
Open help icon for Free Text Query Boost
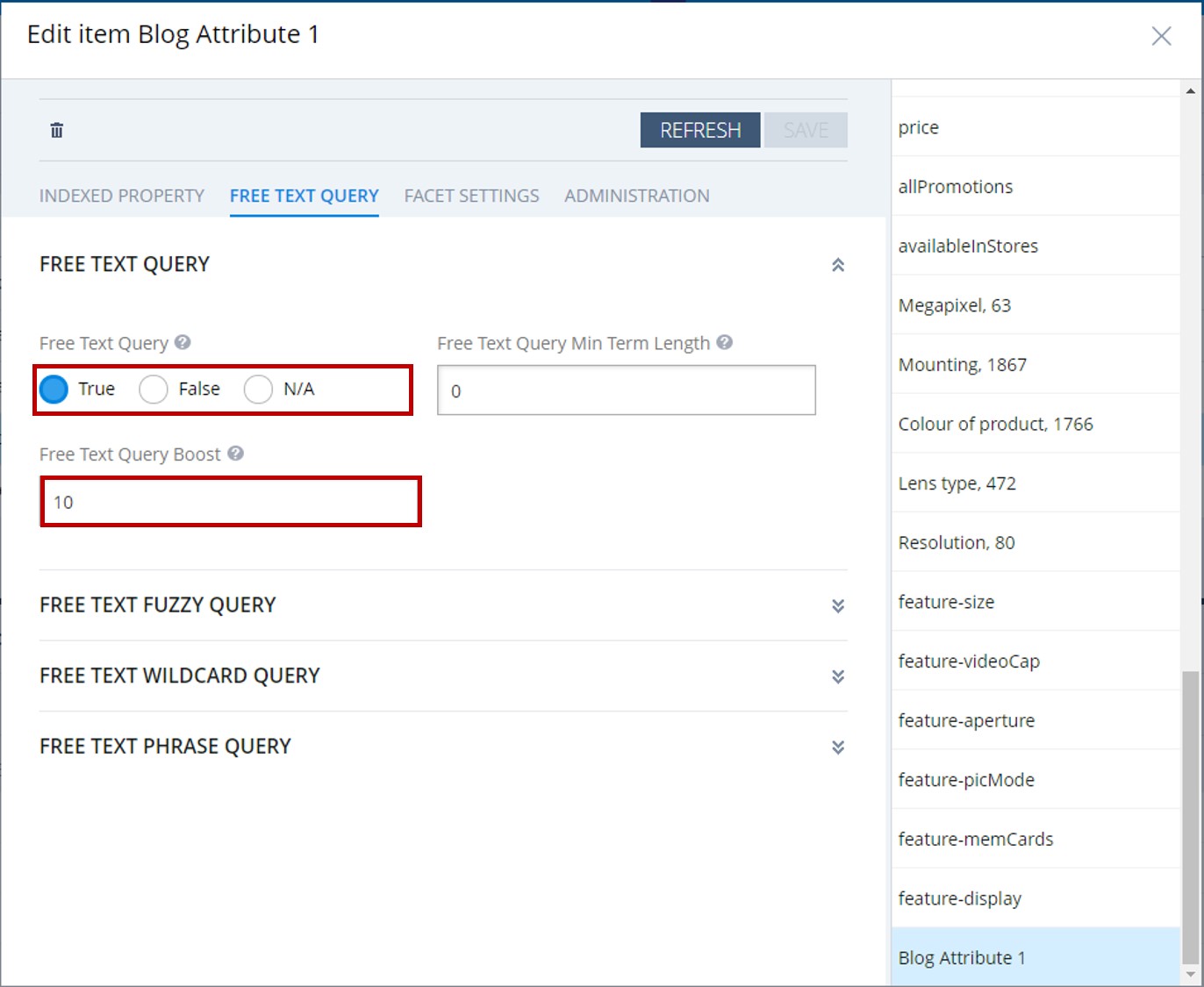click(235, 453)
